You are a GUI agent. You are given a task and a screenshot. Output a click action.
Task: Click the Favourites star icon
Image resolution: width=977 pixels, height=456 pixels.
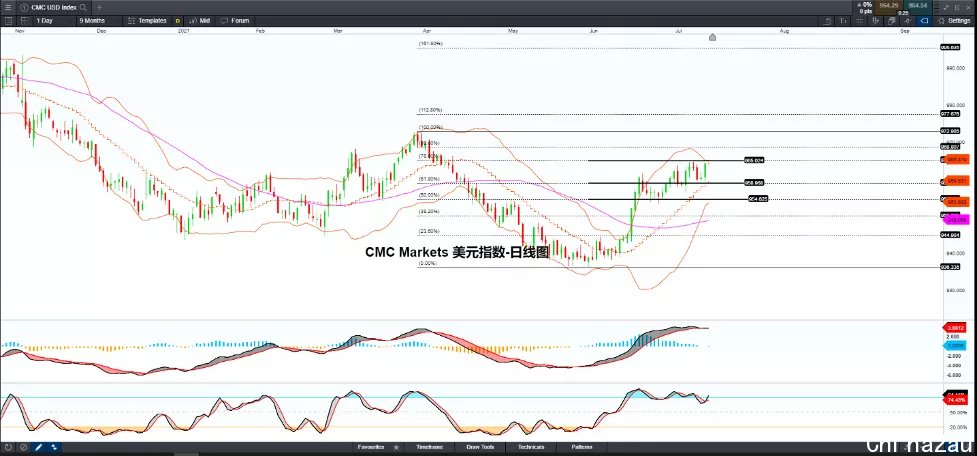coord(396,447)
